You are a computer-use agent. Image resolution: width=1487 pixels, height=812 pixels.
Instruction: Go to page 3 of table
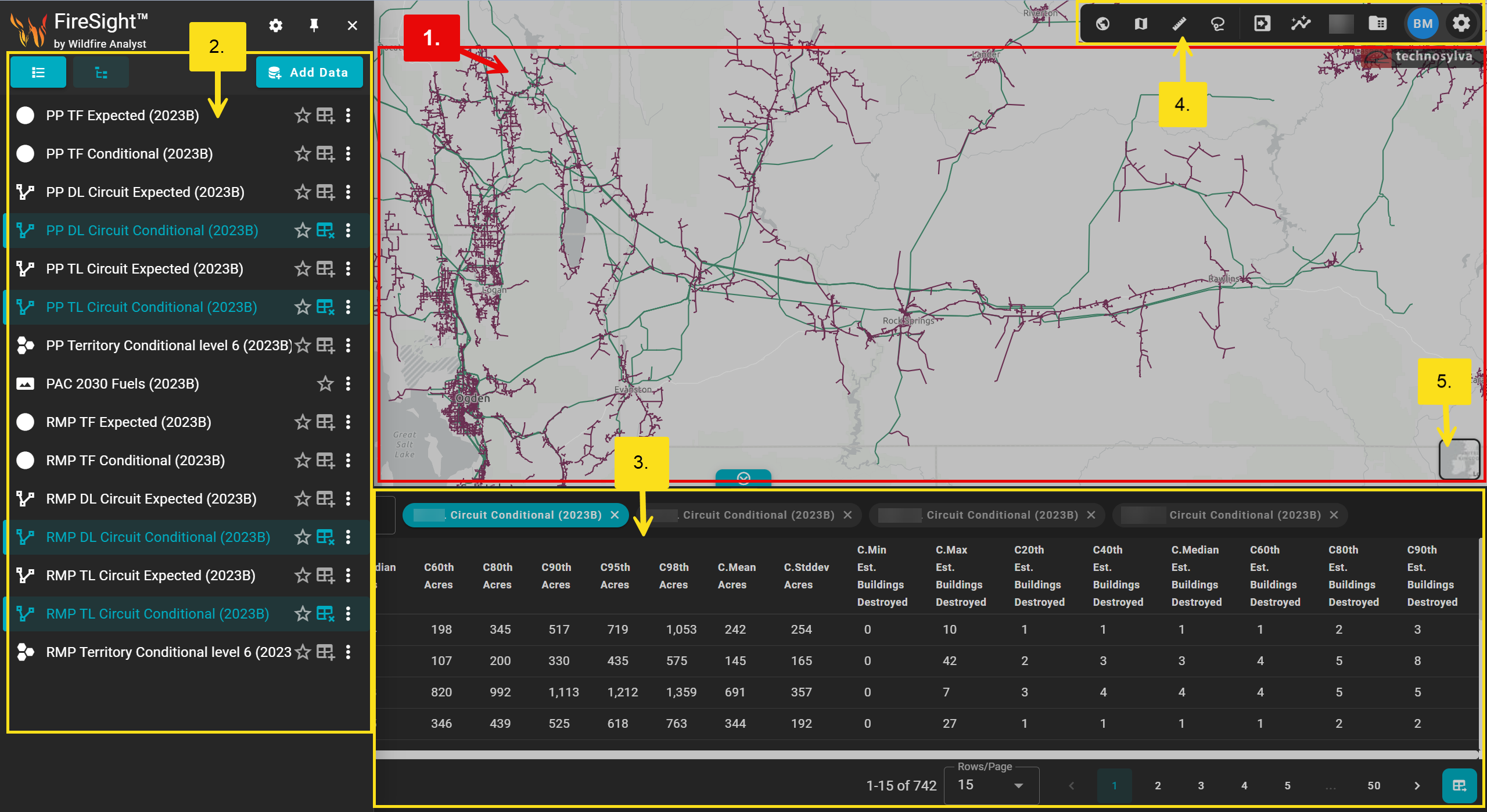pos(1201,785)
